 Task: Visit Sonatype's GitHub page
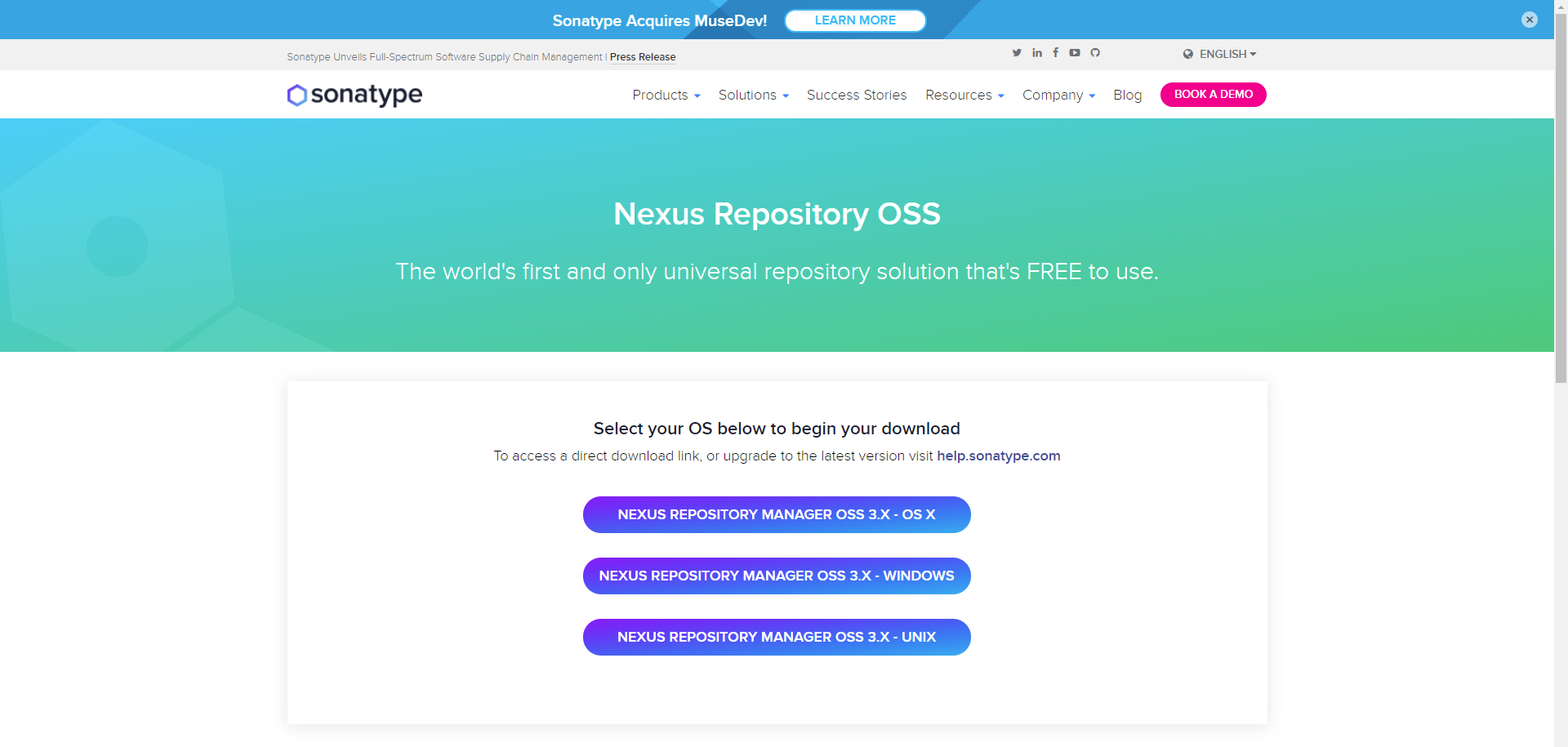pyautogui.click(x=1094, y=53)
